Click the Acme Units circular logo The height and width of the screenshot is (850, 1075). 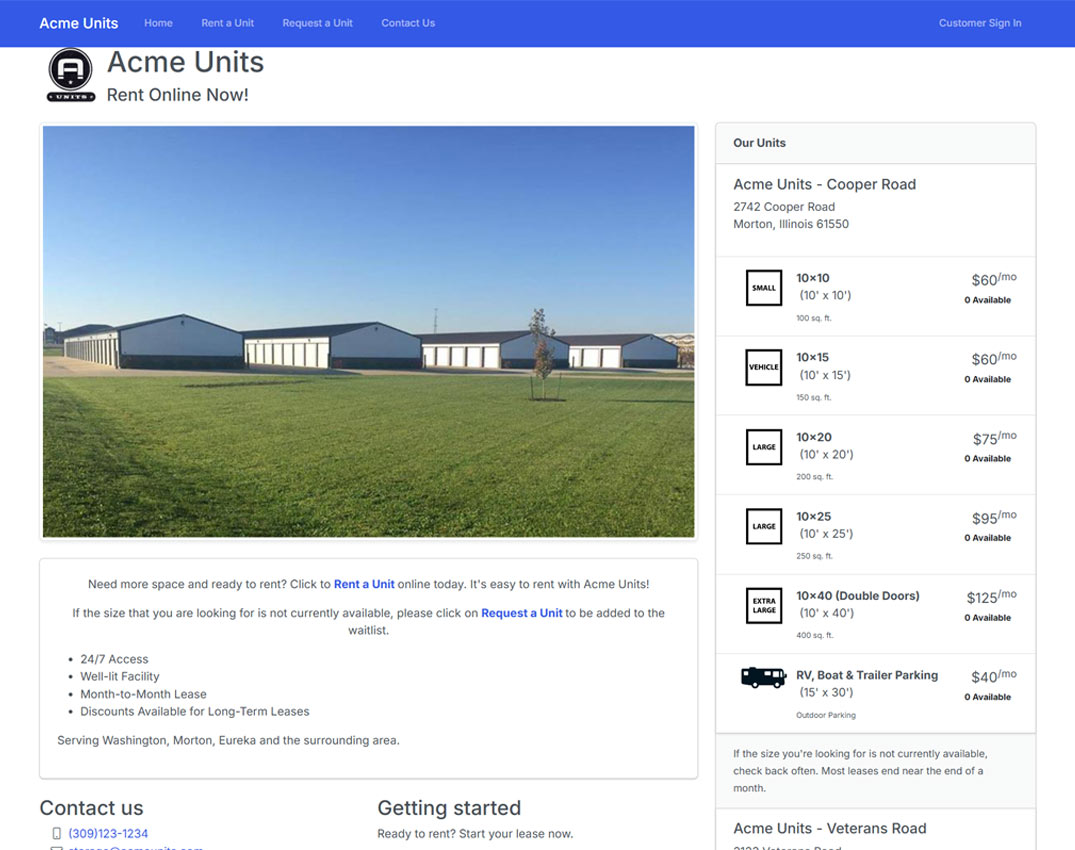[71, 75]
